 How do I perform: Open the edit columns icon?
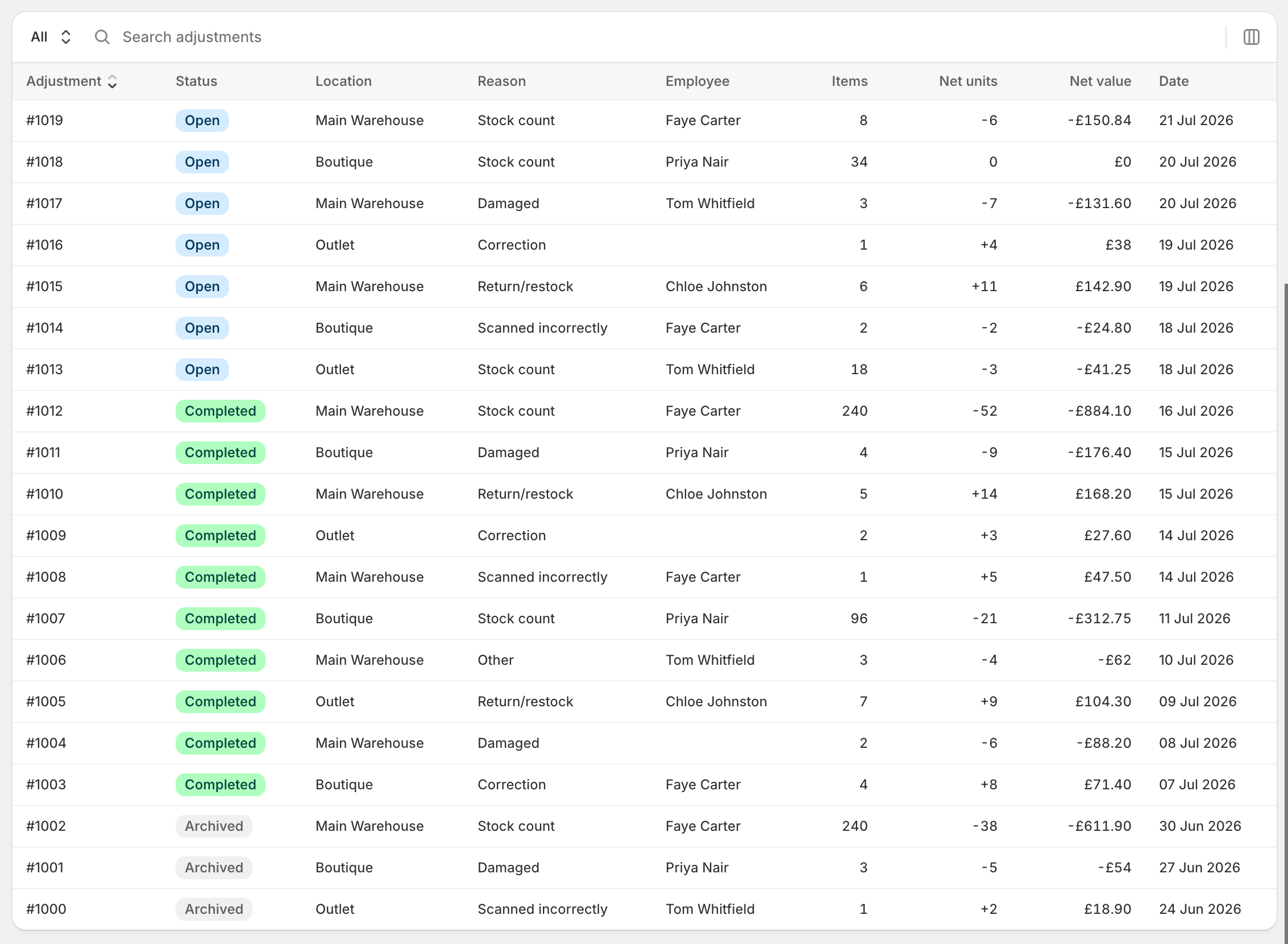[1251, 37]
